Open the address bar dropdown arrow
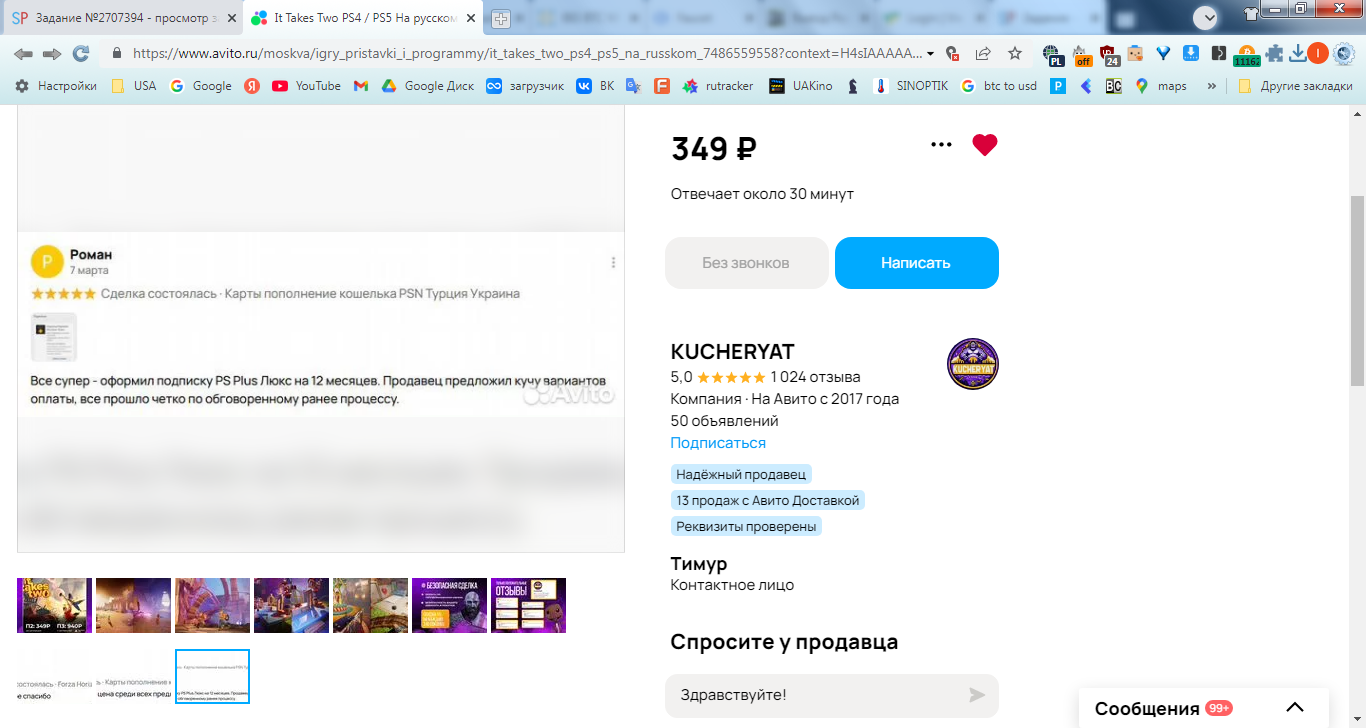The height and width of the screenshot is (728, 1366). click(931, 54)
